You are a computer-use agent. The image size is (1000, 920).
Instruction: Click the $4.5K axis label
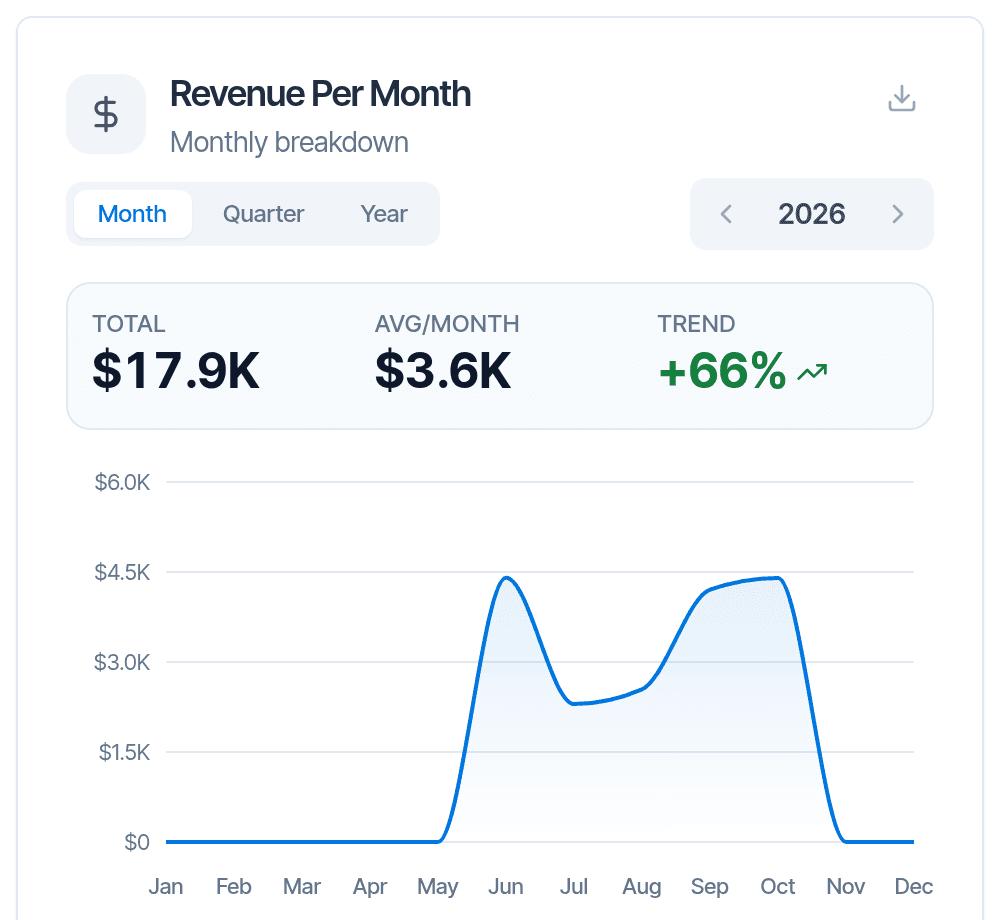[x=122, y=573]
